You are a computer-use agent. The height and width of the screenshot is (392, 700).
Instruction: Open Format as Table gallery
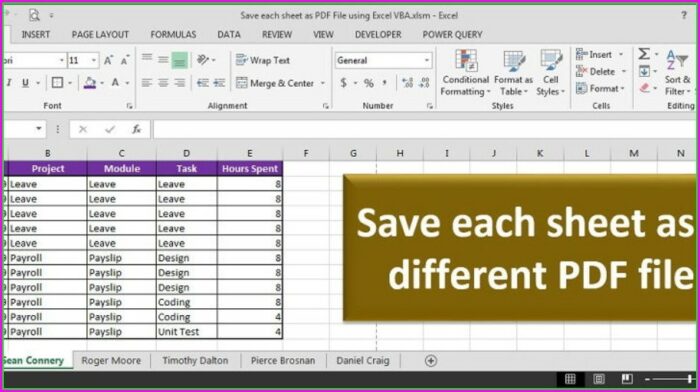(x=513, y=73)
